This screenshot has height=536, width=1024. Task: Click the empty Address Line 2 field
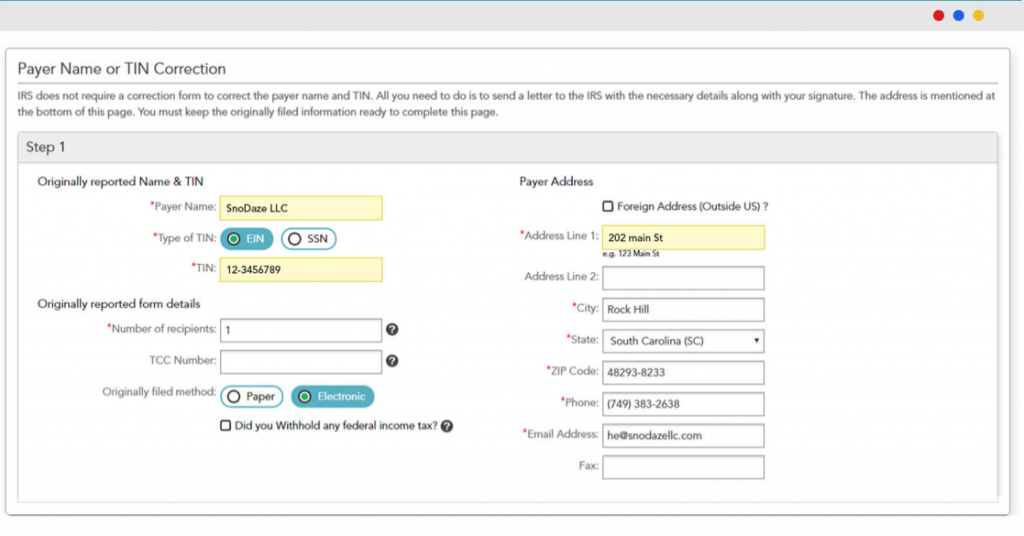(683, 278)
